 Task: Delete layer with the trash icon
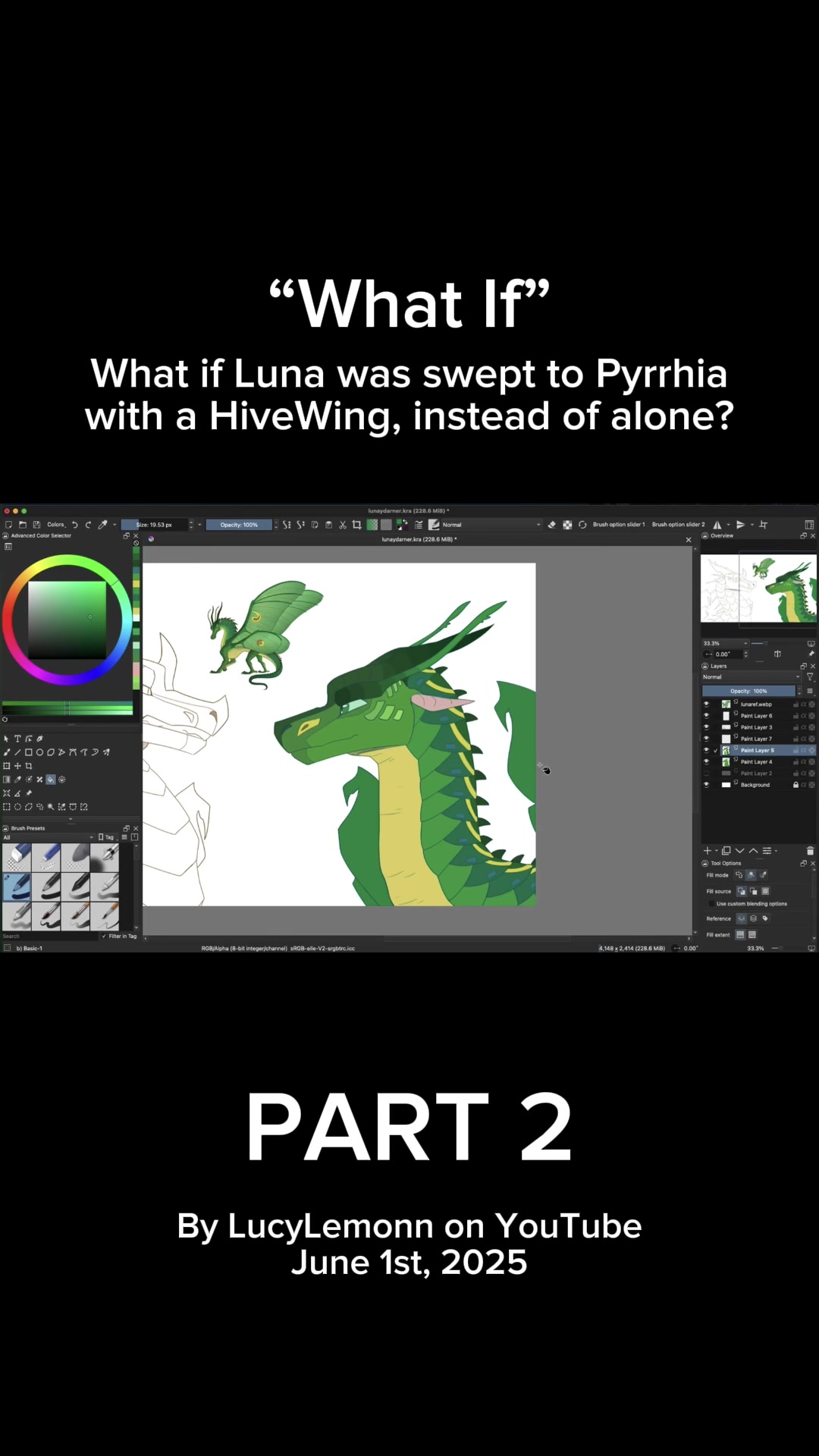pos(810,851)
